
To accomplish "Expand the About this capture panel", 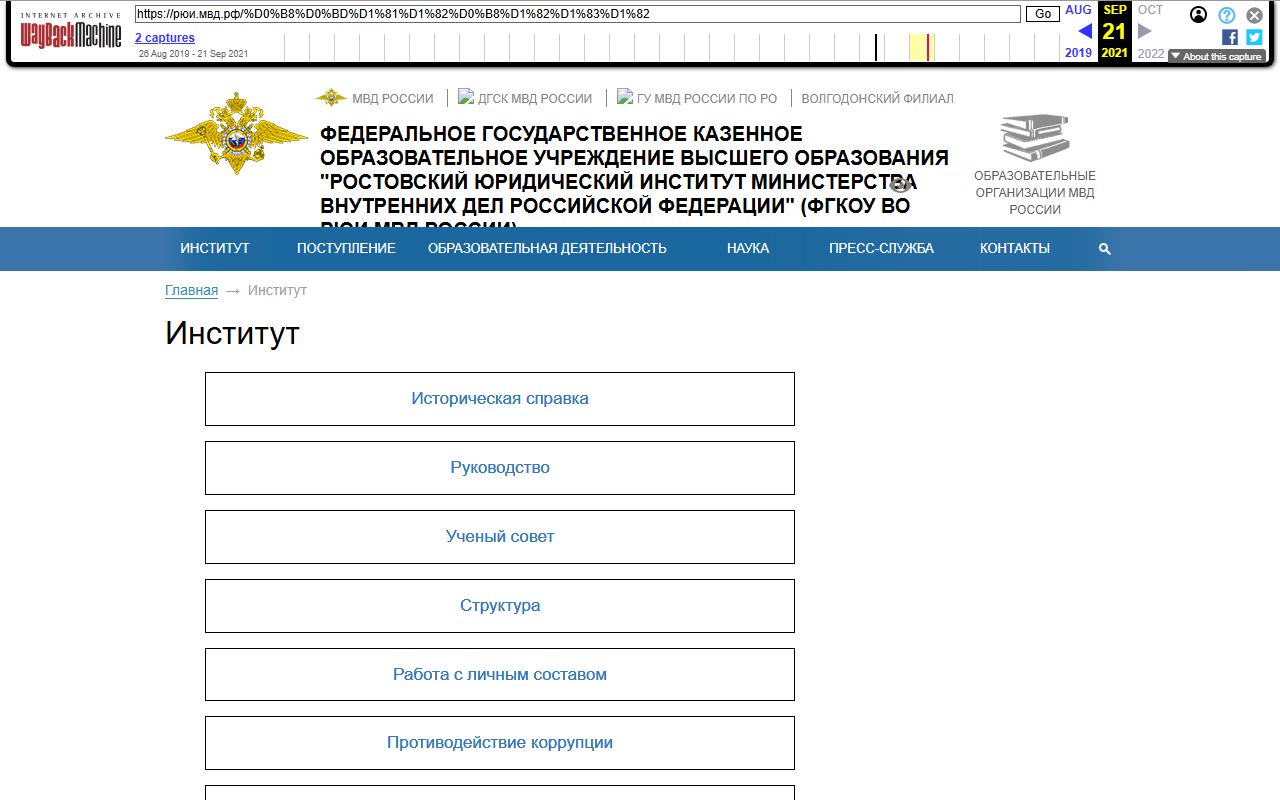I will coord(1216,57).
